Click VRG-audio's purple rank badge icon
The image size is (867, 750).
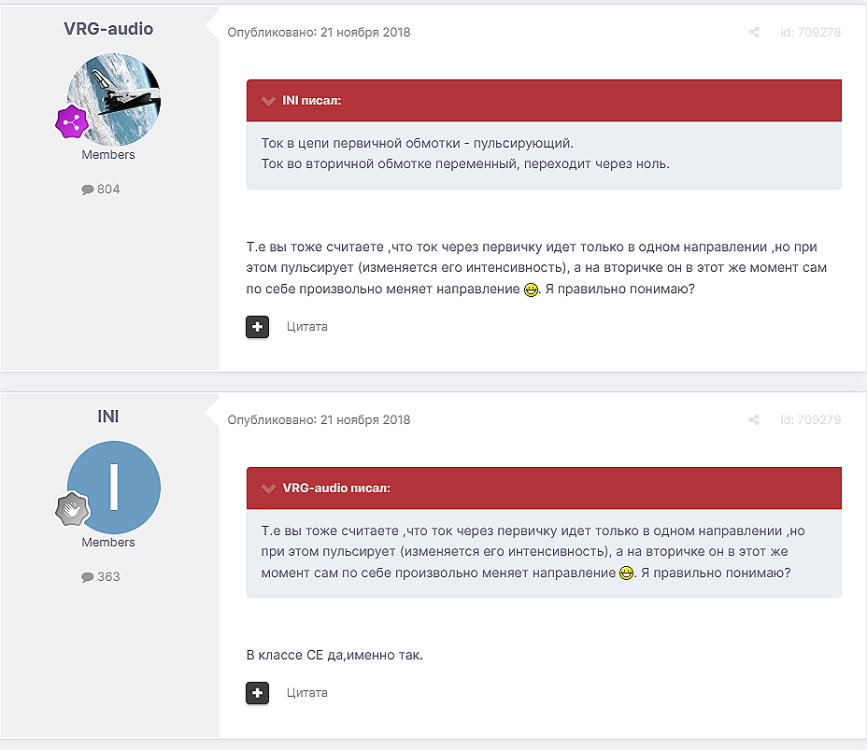click(x=71, y=123)
